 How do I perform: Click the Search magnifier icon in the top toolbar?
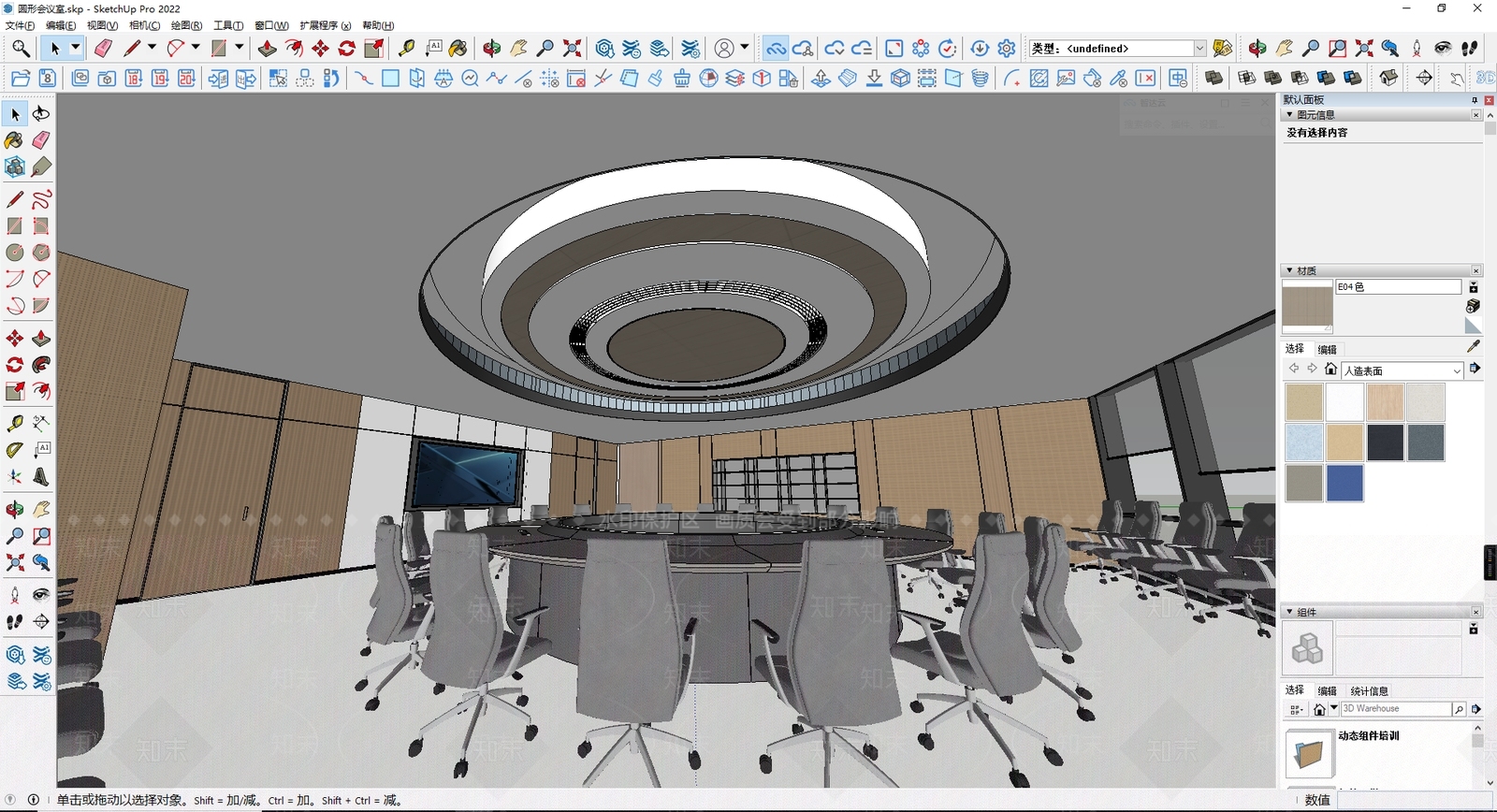pos(21,49)
